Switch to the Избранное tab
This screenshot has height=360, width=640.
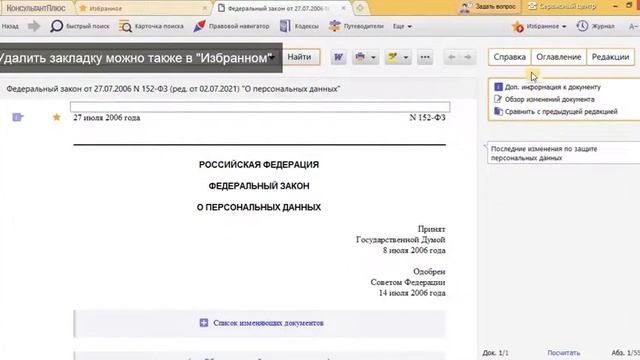(105, 8)
